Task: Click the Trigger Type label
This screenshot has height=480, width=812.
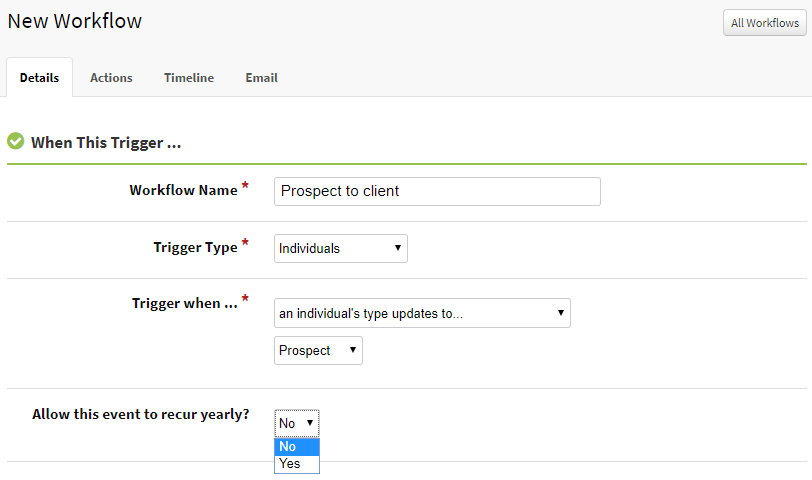Action: (x=195, y=248)
